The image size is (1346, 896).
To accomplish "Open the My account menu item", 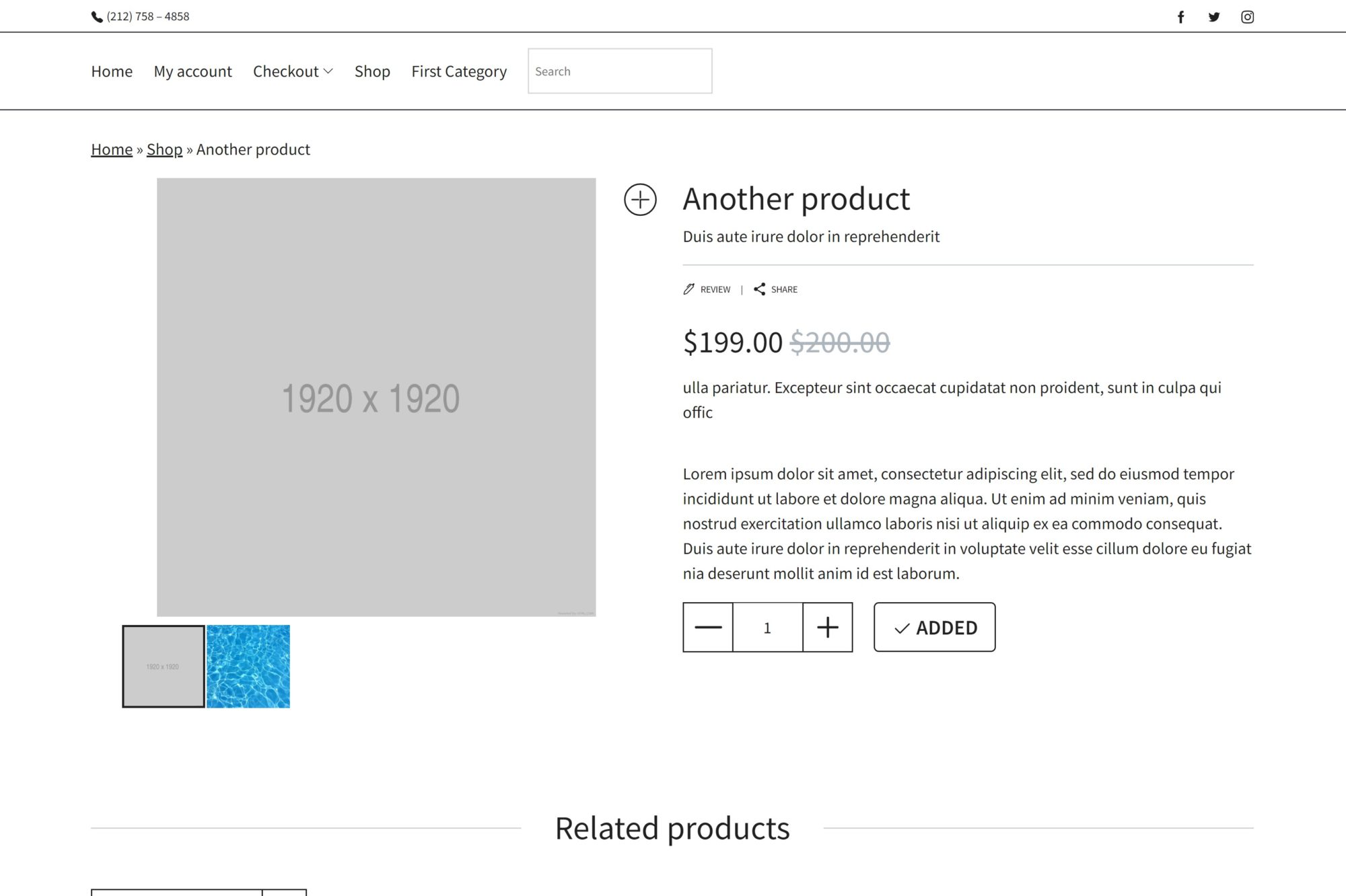I will (192, 71).
